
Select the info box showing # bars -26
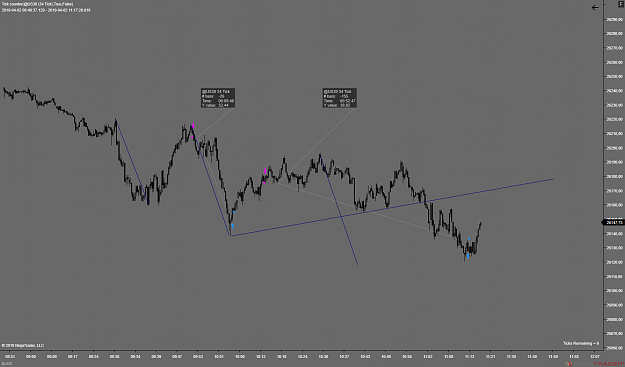coord(218,98)
